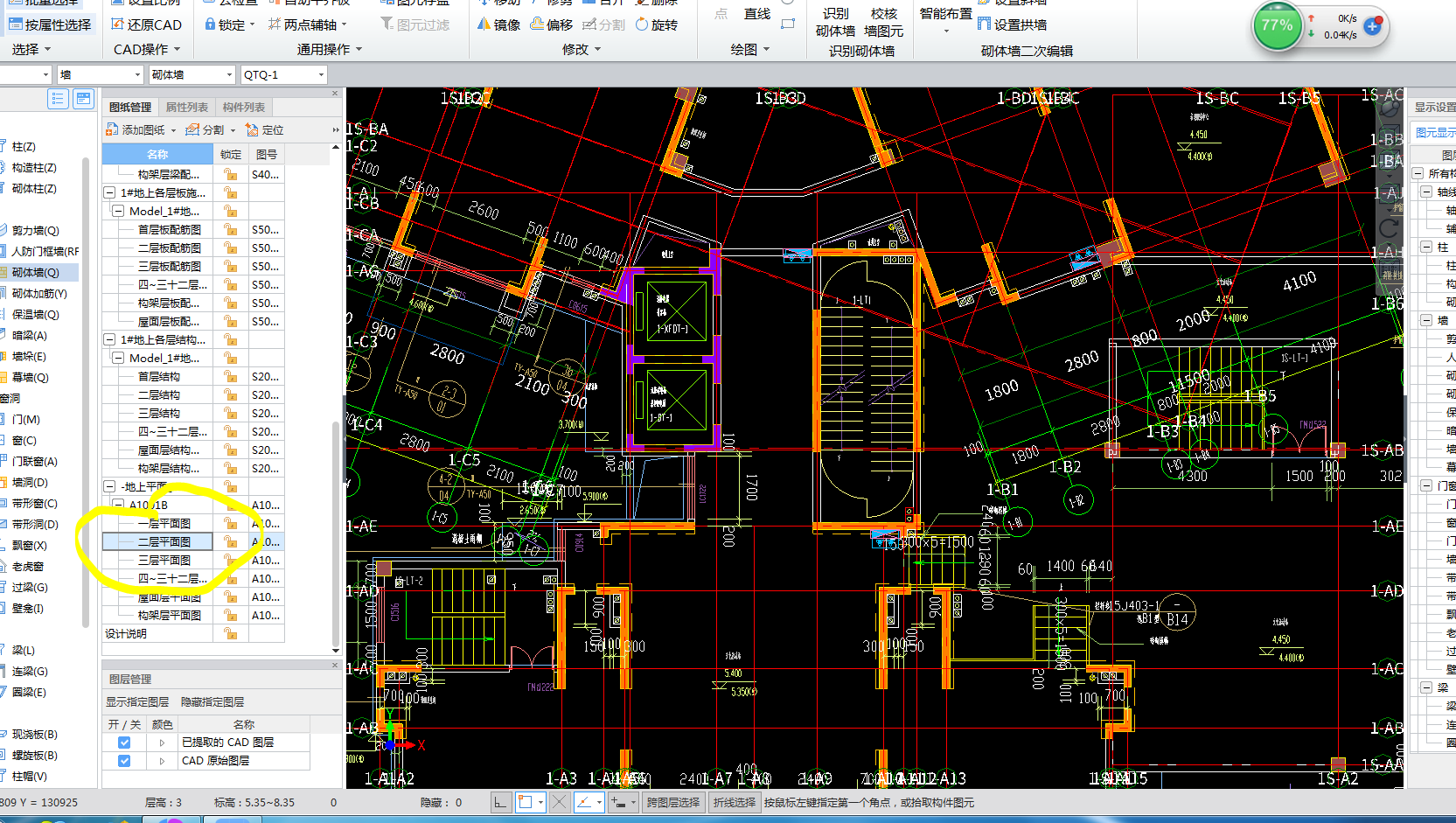The height and width of the screenshot is (823, 1456).
Task: Click the 添加图纸 add drawing button
Action: pyautogui.click(x=141, y=129)
